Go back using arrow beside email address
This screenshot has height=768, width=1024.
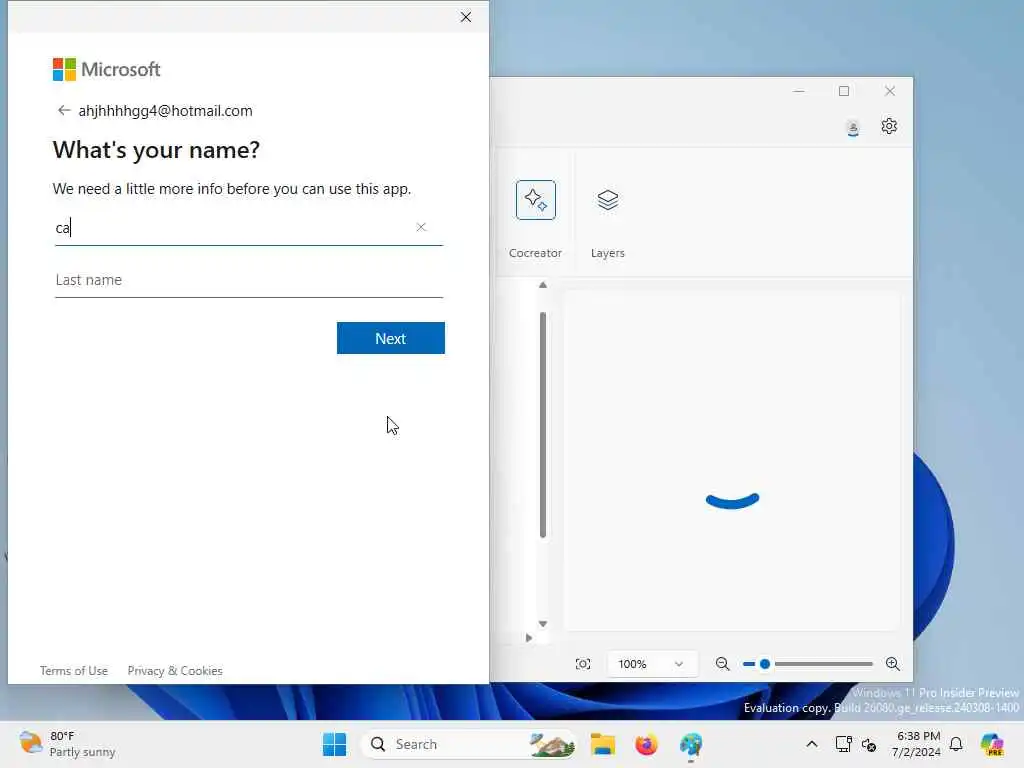coord(63,110)
